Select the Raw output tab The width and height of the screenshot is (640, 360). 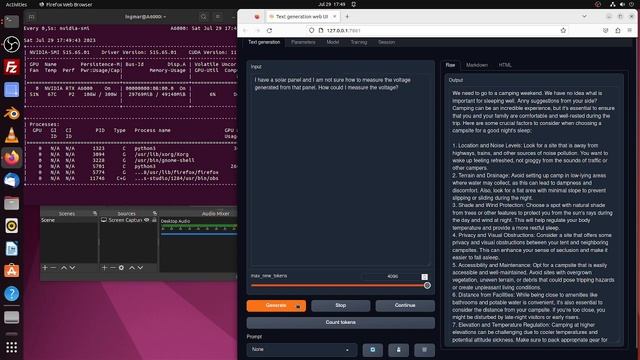[x=450, y=65]
